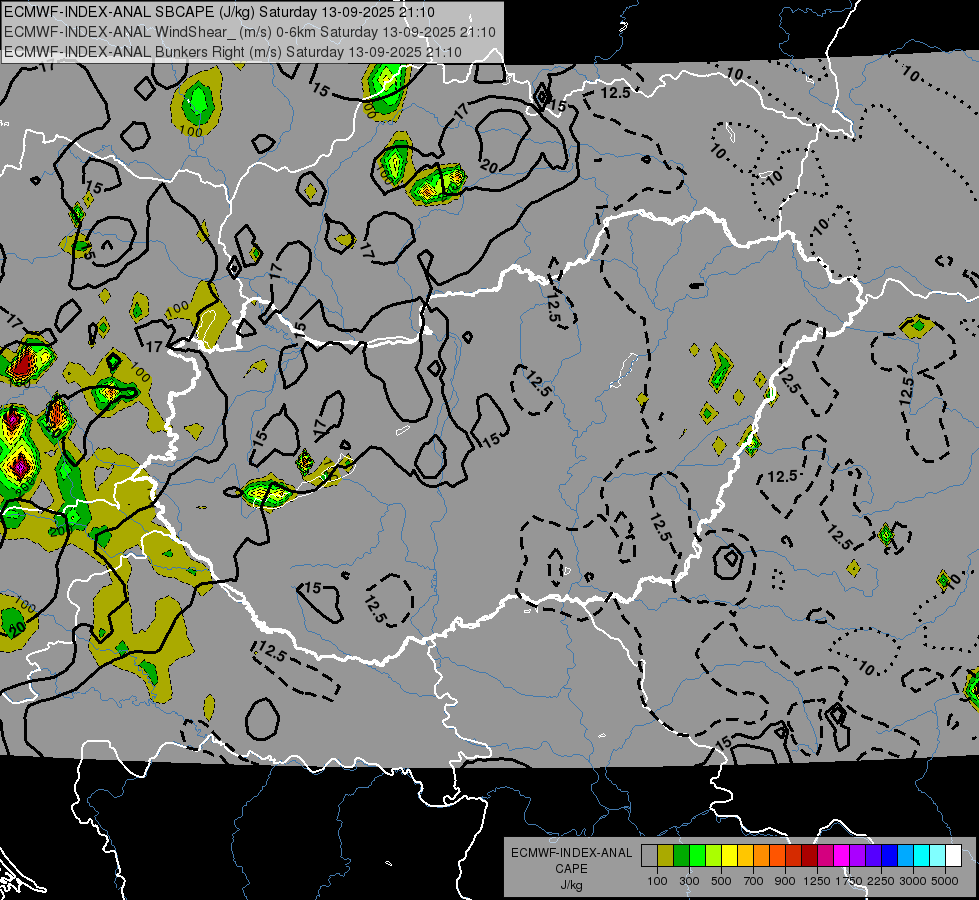The image size is (979, 900).
Task: Click the legend value 500
Action: 721,881
